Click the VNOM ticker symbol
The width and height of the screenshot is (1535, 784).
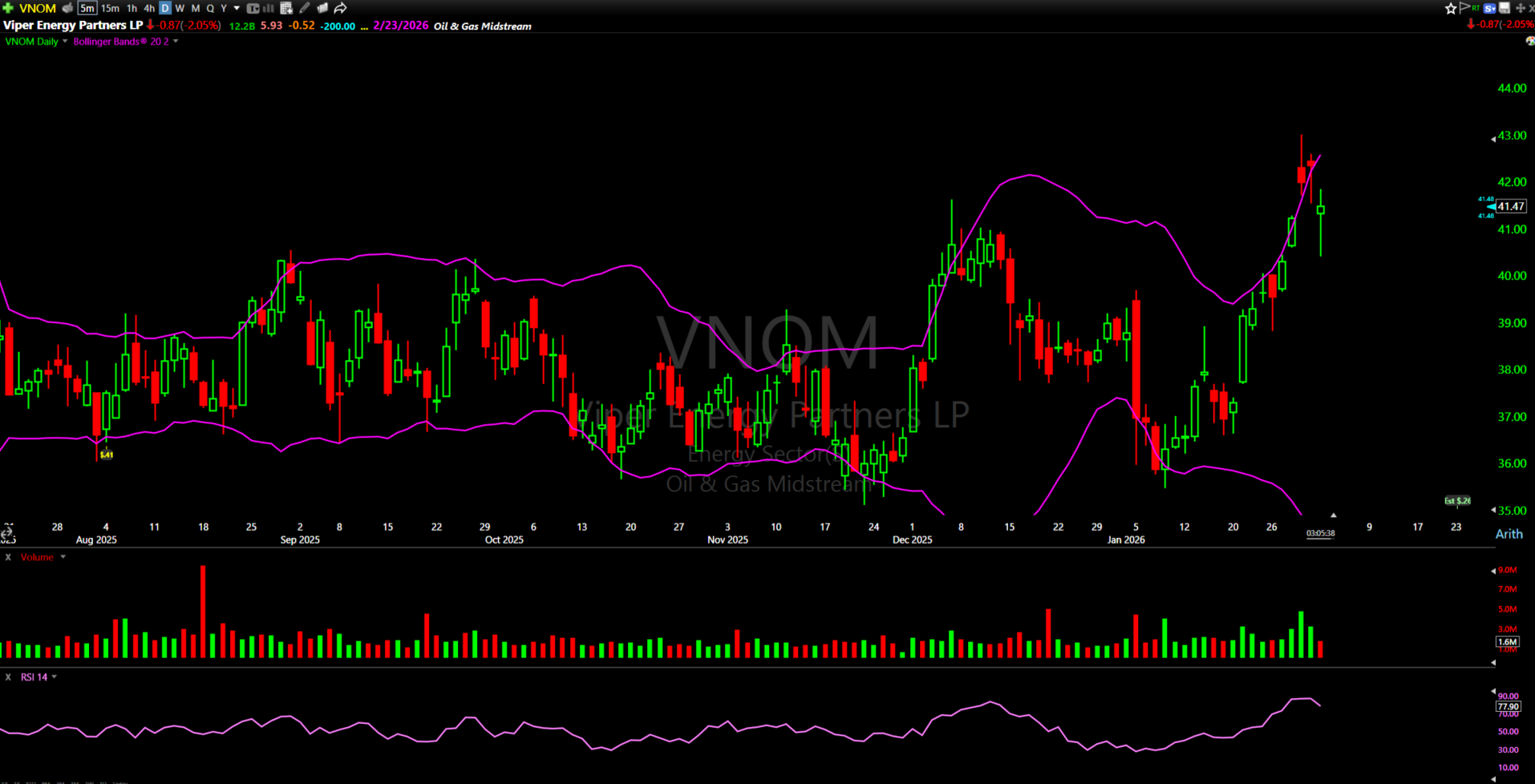[x=38, y=8]
